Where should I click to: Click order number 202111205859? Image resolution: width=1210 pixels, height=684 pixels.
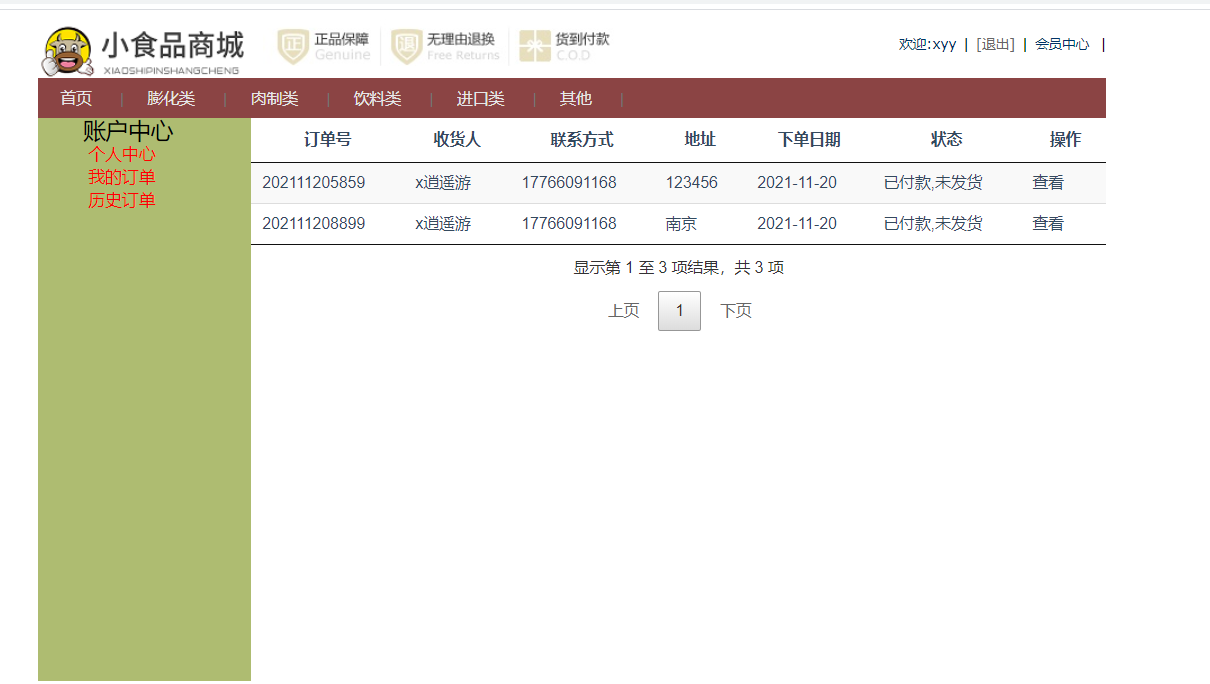pyautogui.click(x=314, y=183)
